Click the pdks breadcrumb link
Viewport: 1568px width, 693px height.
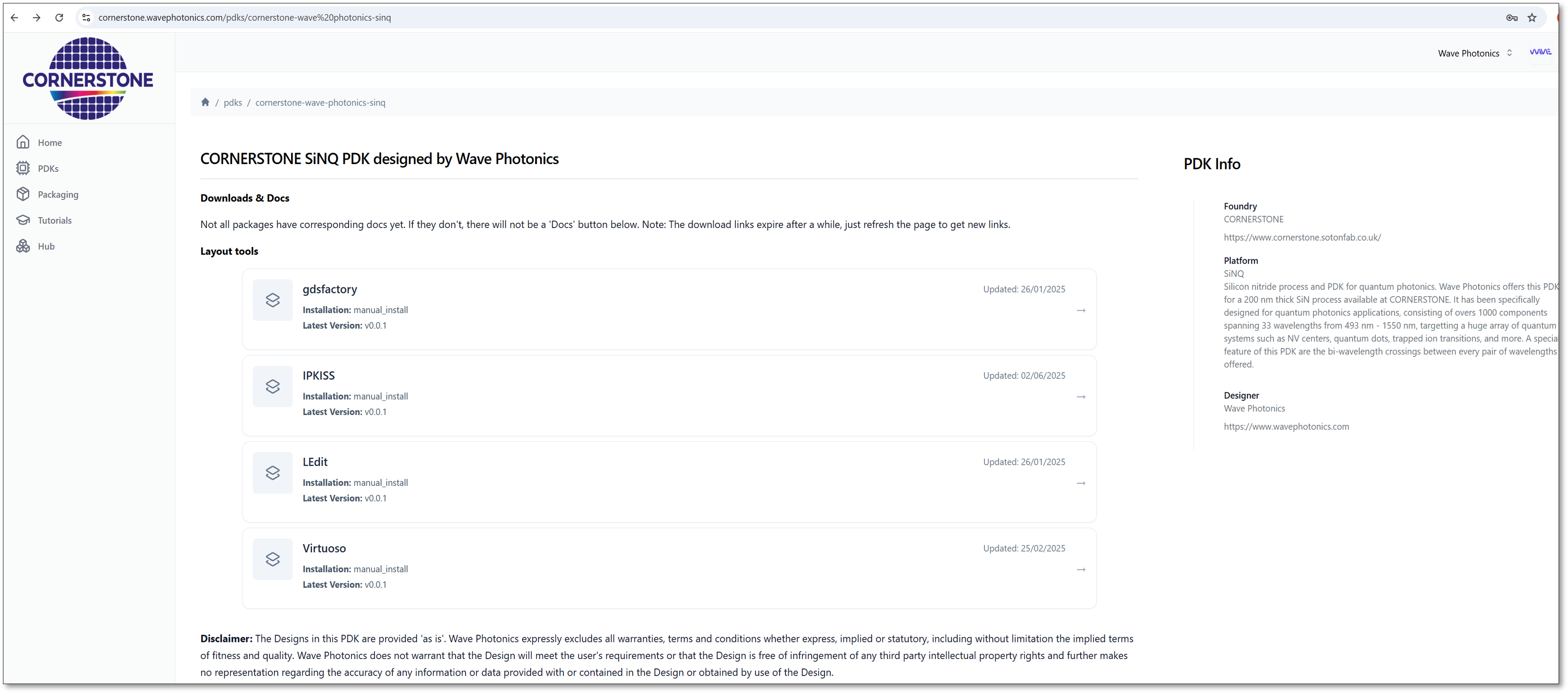(233, 103)
